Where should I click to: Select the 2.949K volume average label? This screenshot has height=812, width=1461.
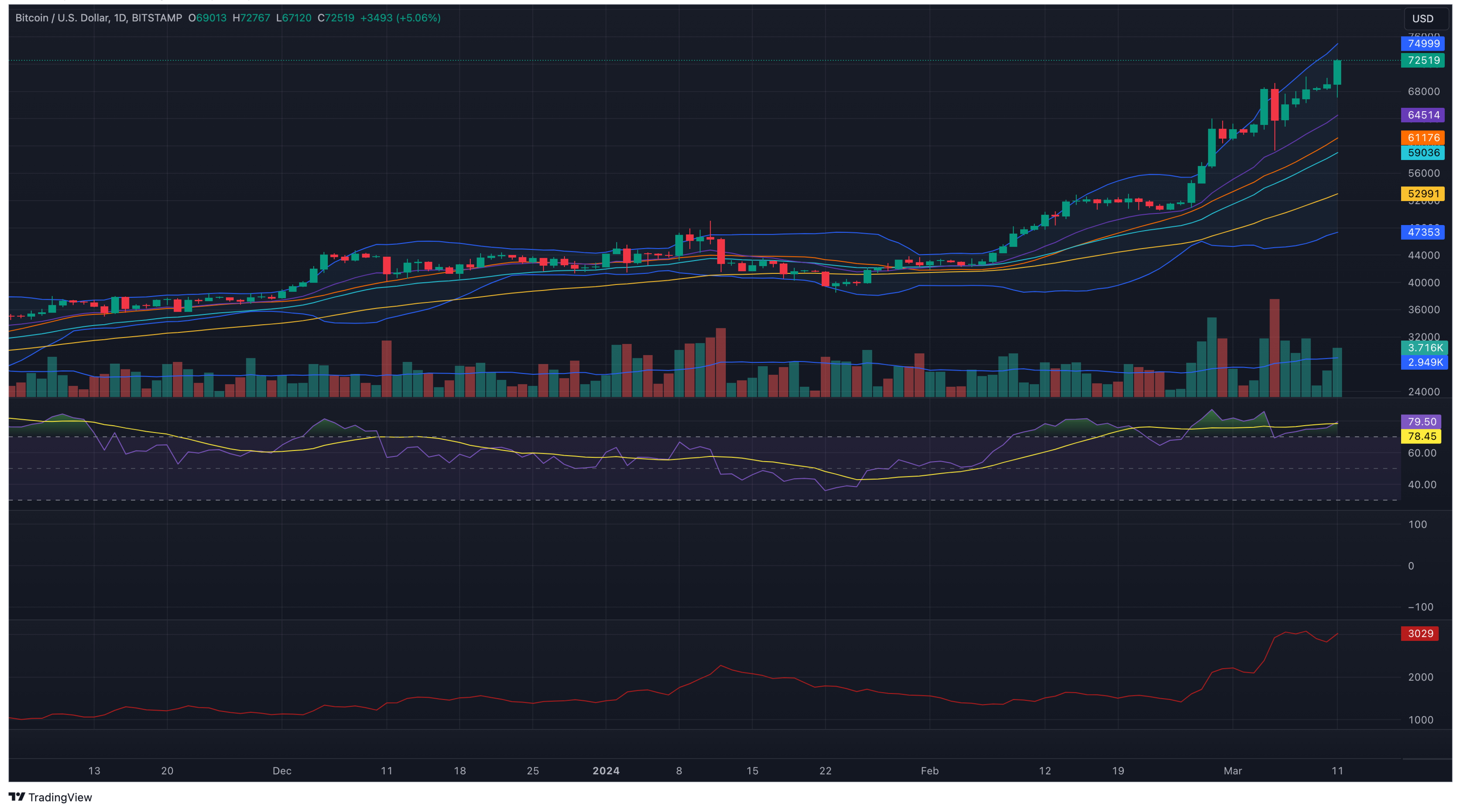1425,362
